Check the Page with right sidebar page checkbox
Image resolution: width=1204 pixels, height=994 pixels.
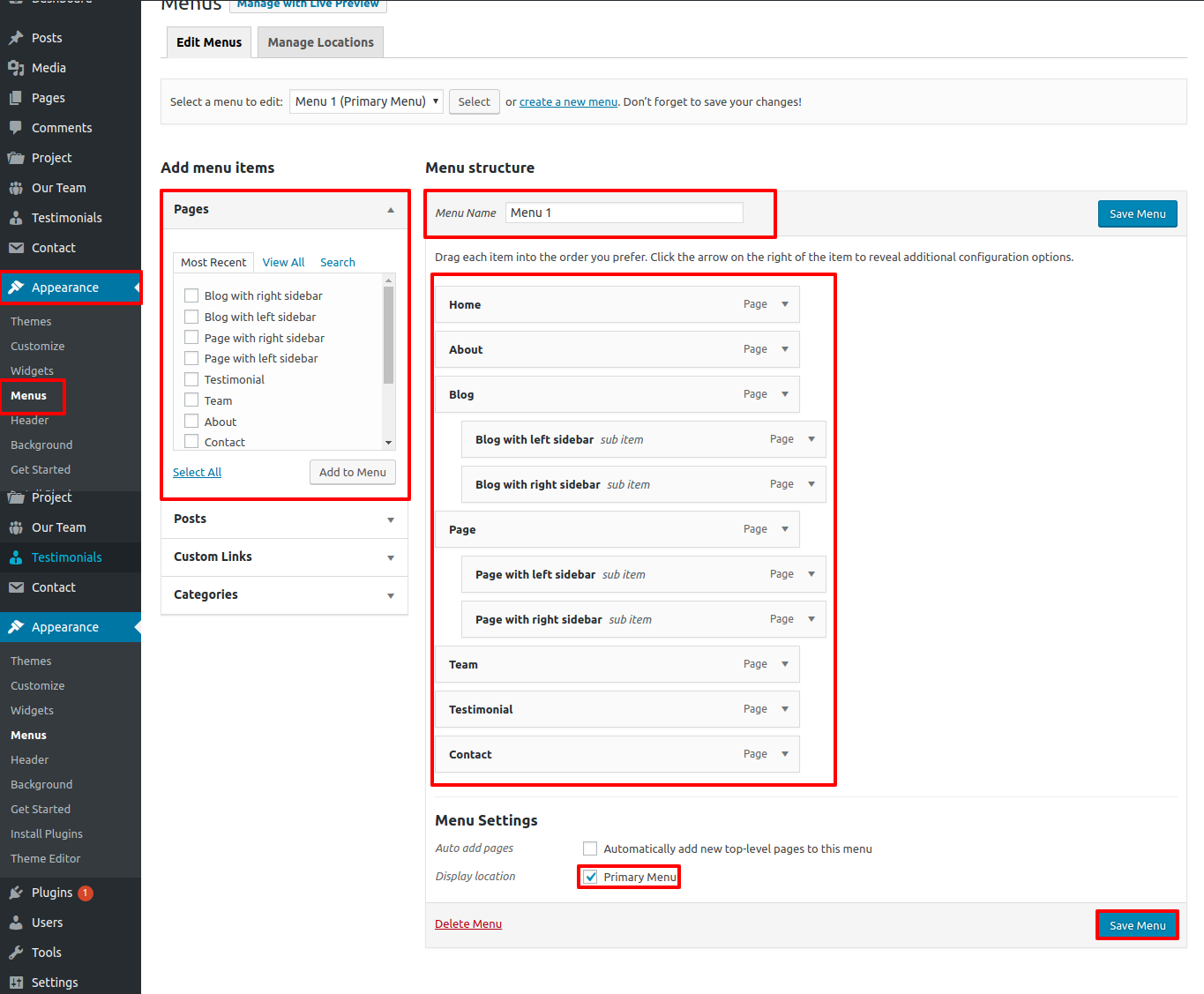pyautogui.click(x=191, y=338)
